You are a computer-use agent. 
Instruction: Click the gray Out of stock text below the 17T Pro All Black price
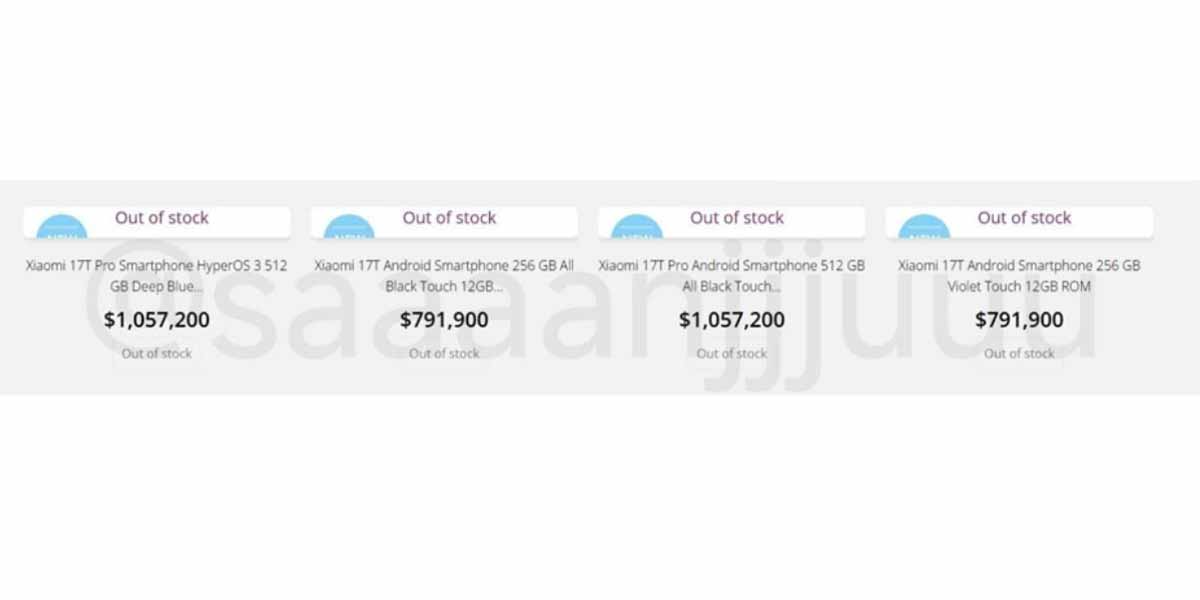pyautogui.click(x=732, y=353)
